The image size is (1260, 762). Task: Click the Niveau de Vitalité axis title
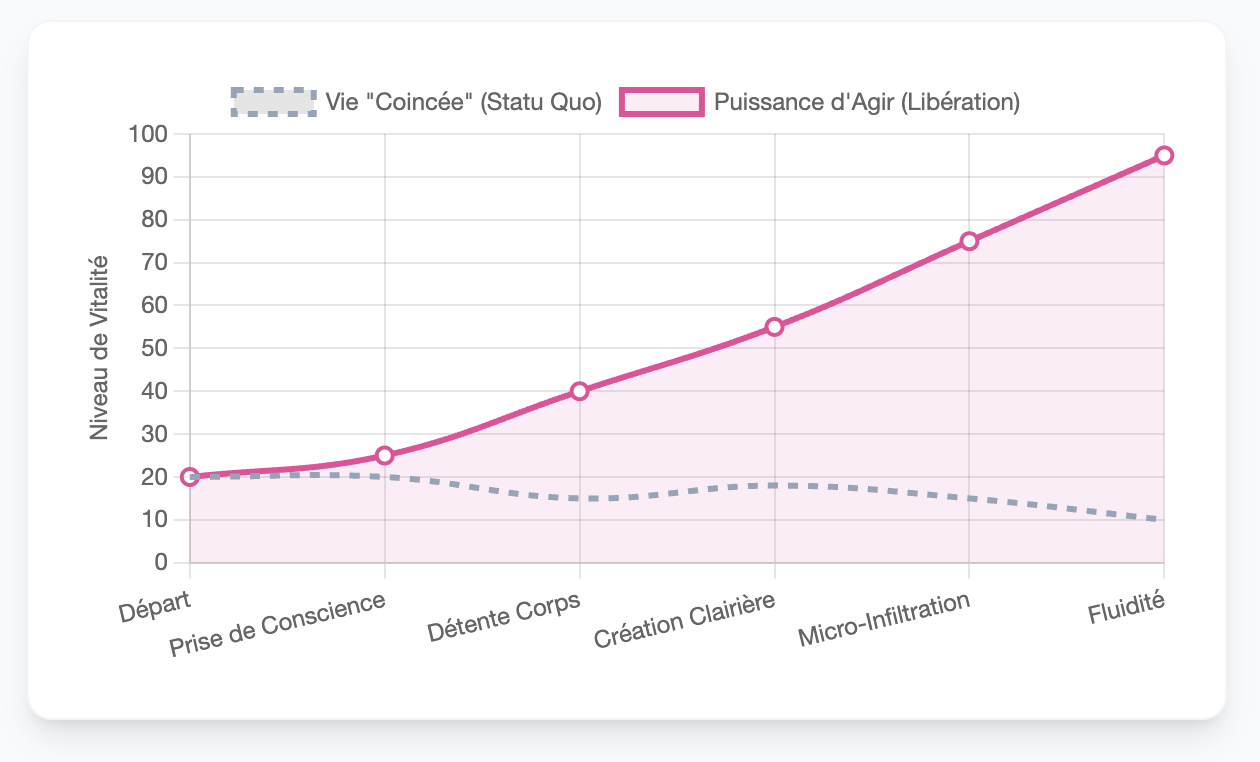(99, 348)
